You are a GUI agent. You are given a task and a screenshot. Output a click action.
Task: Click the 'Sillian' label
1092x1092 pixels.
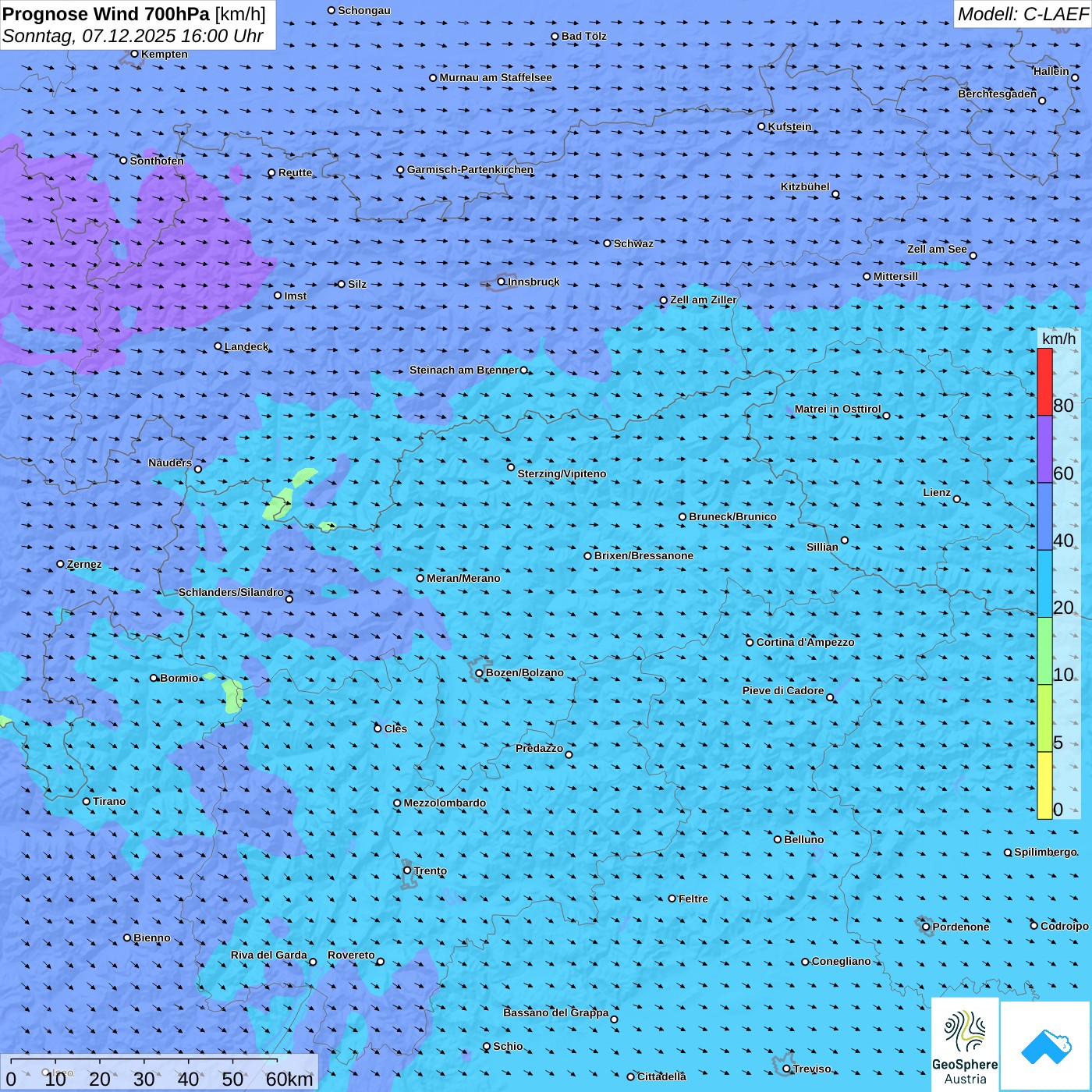[822, 547]
